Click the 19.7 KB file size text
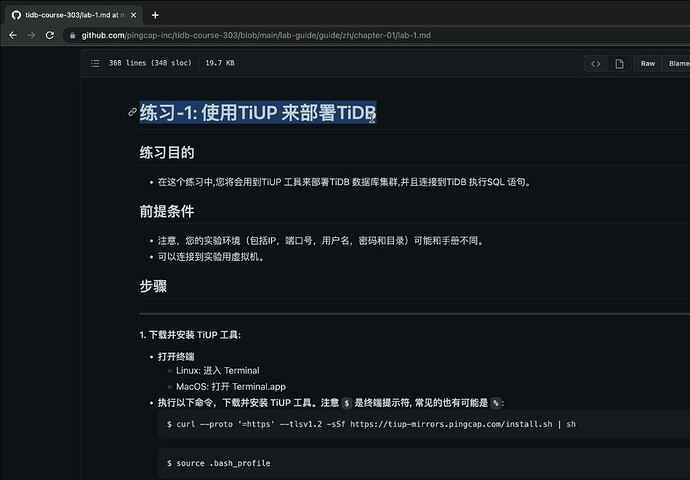This screenshot has width=690, height=480. [x=220, y=63]
